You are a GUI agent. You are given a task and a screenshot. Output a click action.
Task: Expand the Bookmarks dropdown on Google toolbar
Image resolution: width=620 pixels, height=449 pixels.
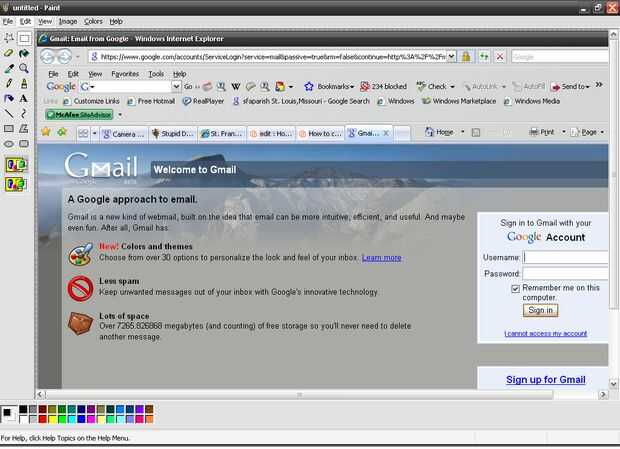coord(352,87)
